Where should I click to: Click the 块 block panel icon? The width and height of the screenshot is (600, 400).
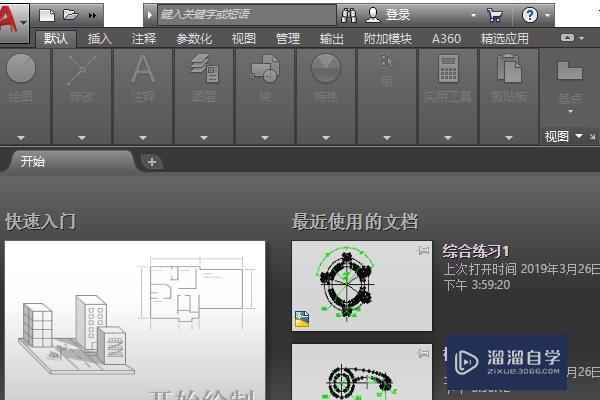tap(265, 68)
